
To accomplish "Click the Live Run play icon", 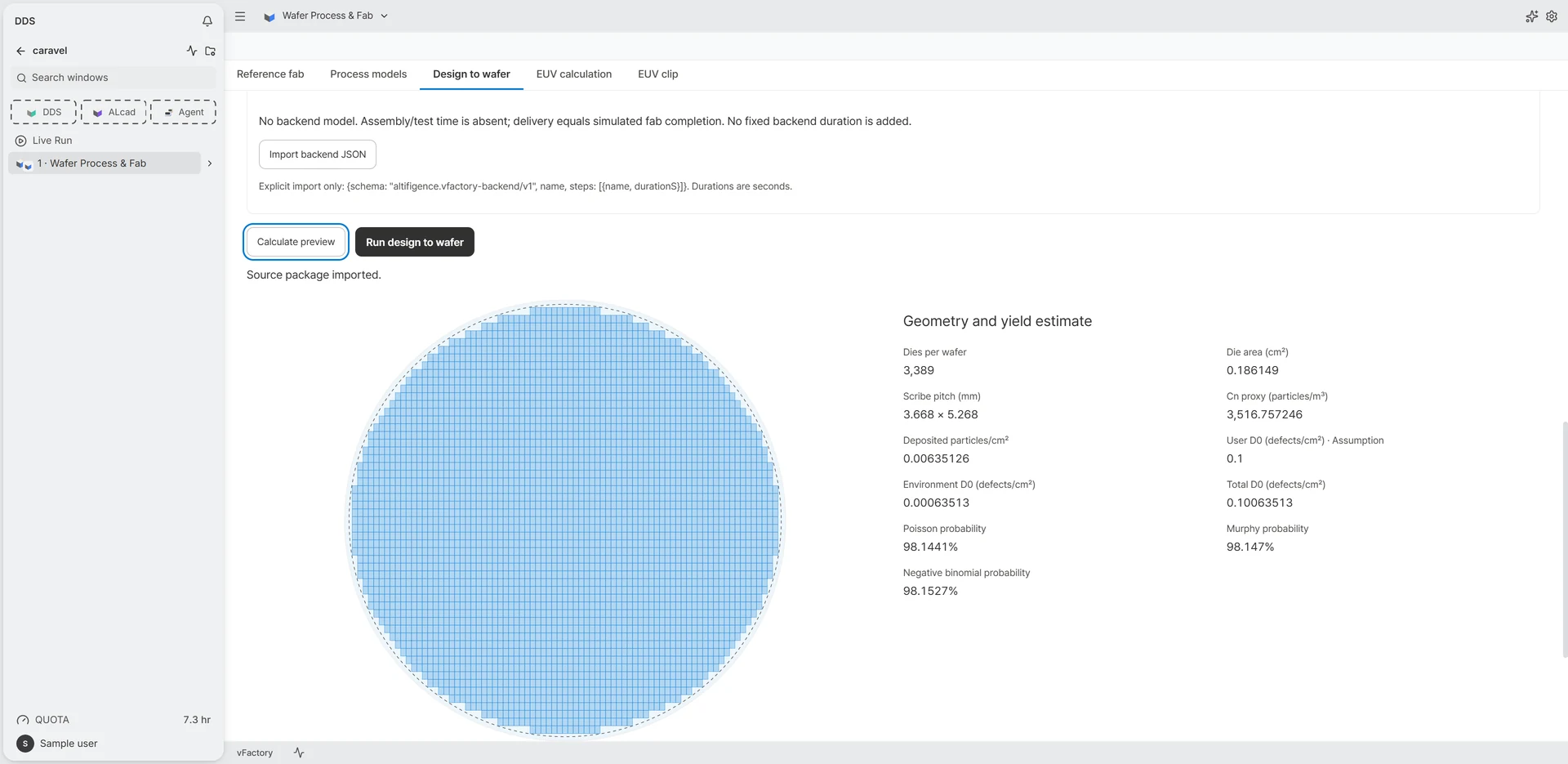I will (21, 141).
